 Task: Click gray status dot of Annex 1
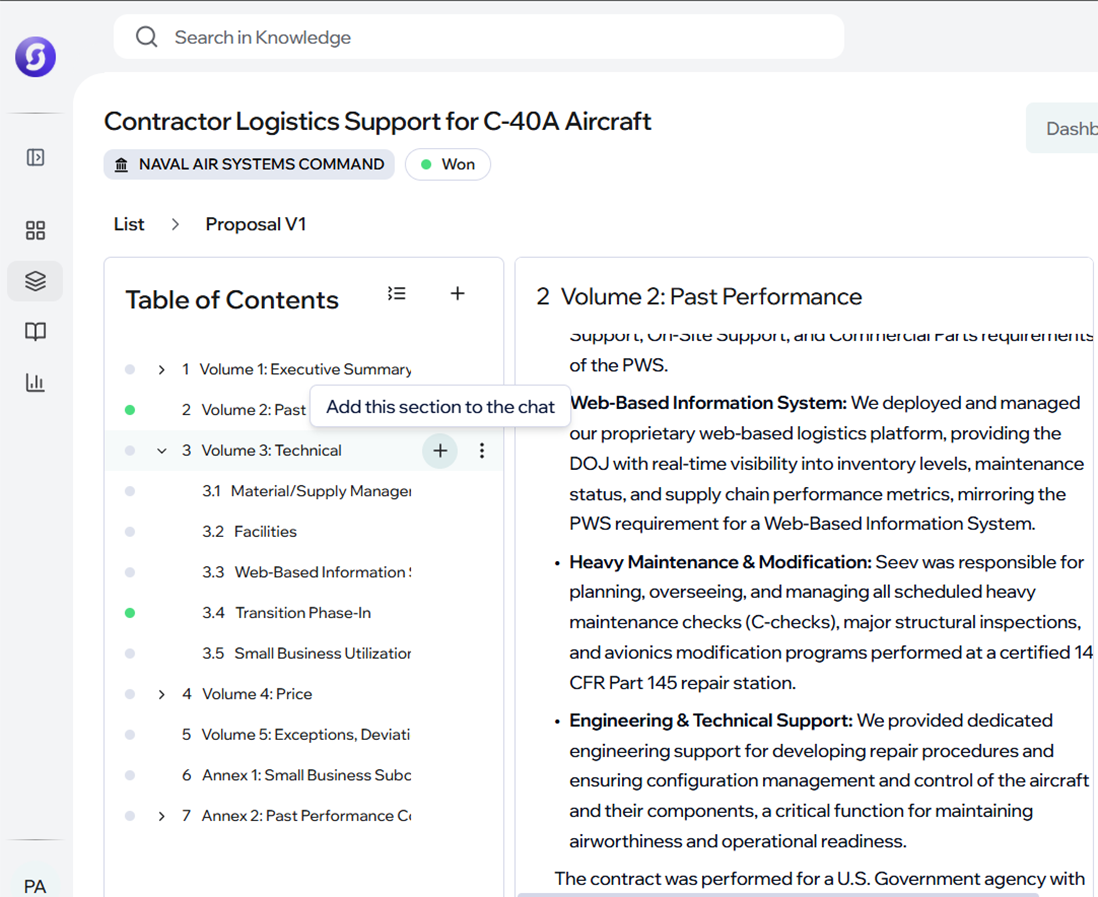tap(130, 775)
